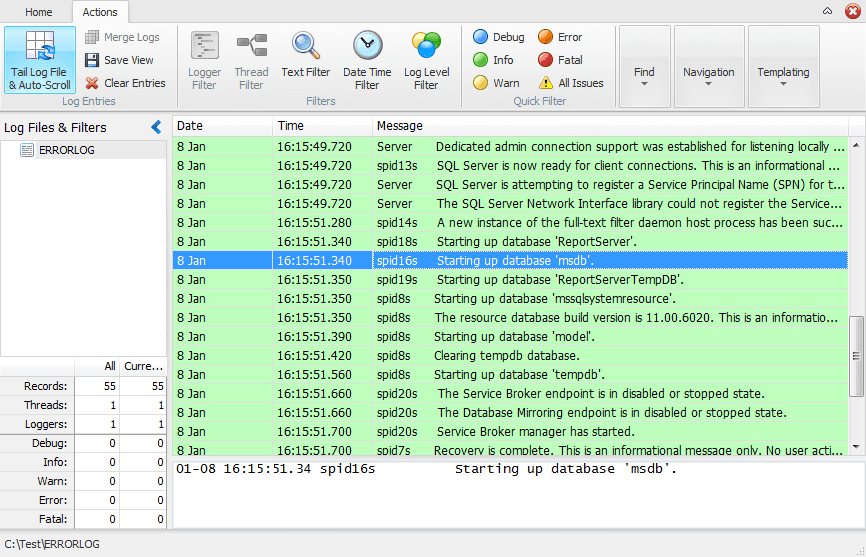This screenshot has height=557, width=866.
Task: Click the vertical scrollbar thumb in log list
Action: [856, 356]
